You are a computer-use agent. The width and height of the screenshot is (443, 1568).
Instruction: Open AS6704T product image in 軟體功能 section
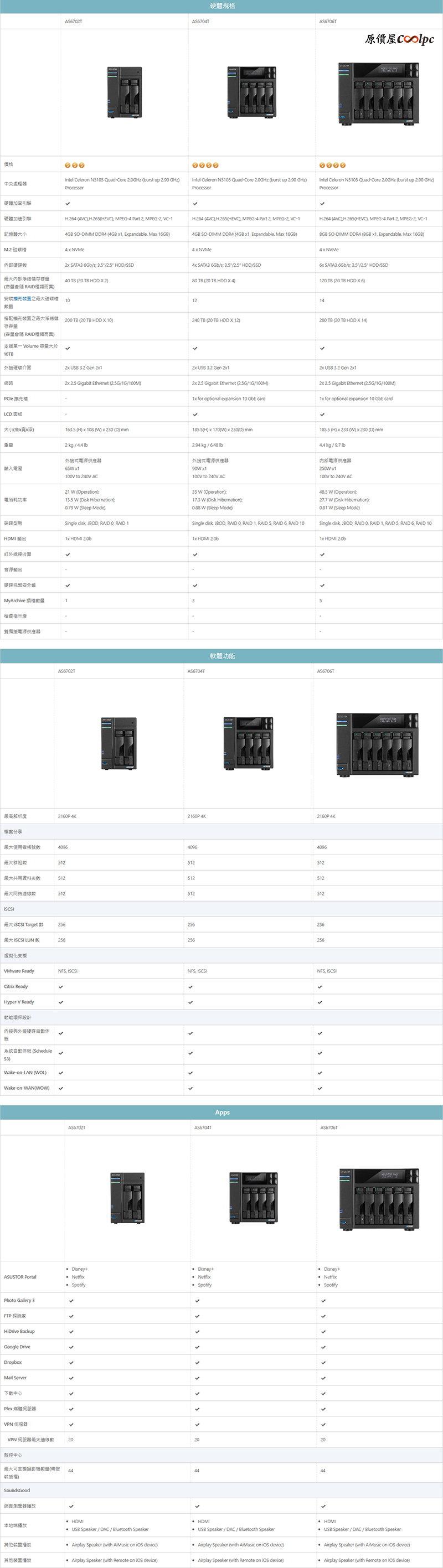pyautogui.click(x=248, y=743)
